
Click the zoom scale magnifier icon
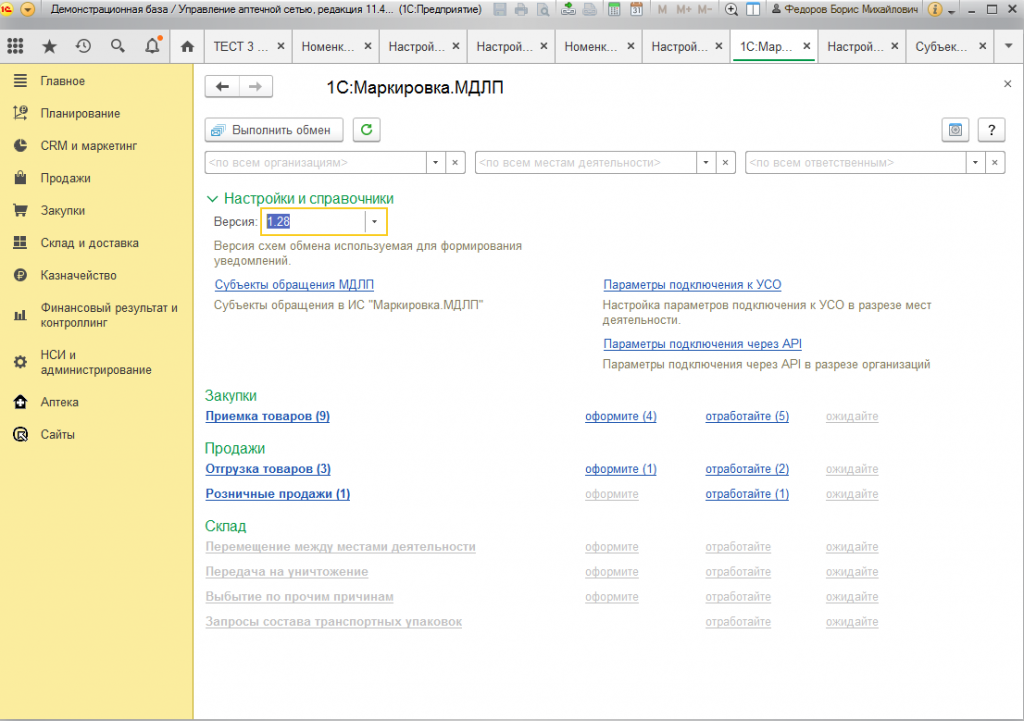731,9
